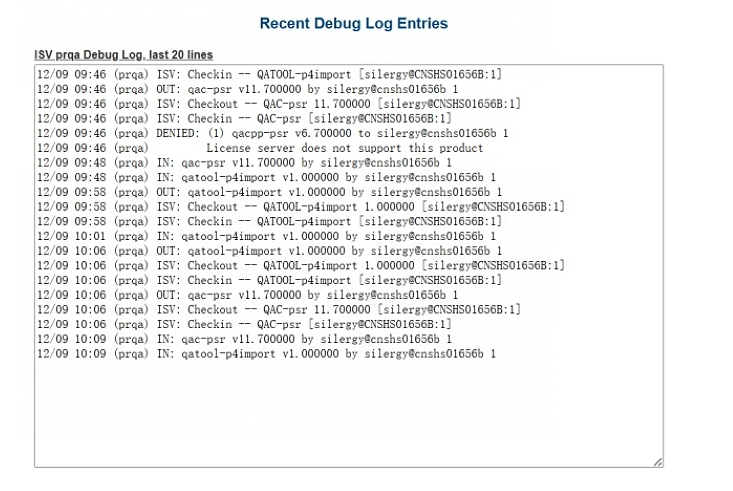Click the 09:46 OUT qac-psr v11.700000 line

246,88
